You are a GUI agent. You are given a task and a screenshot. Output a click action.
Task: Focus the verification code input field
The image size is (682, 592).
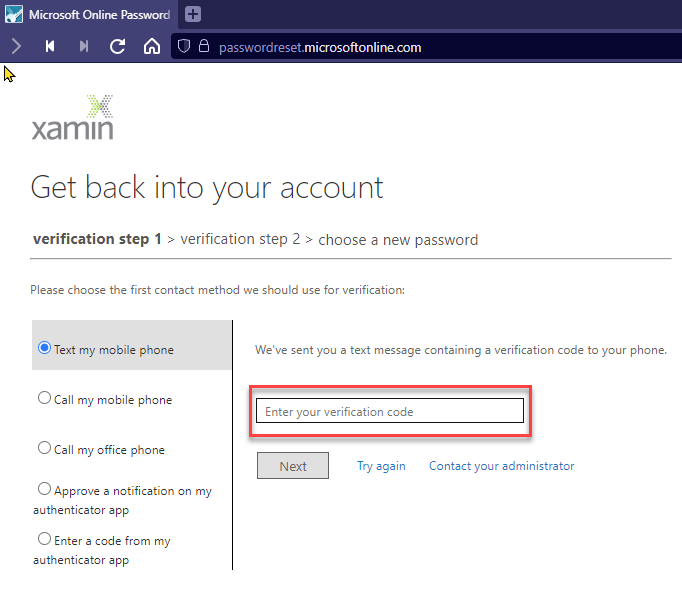coord(390,411)
